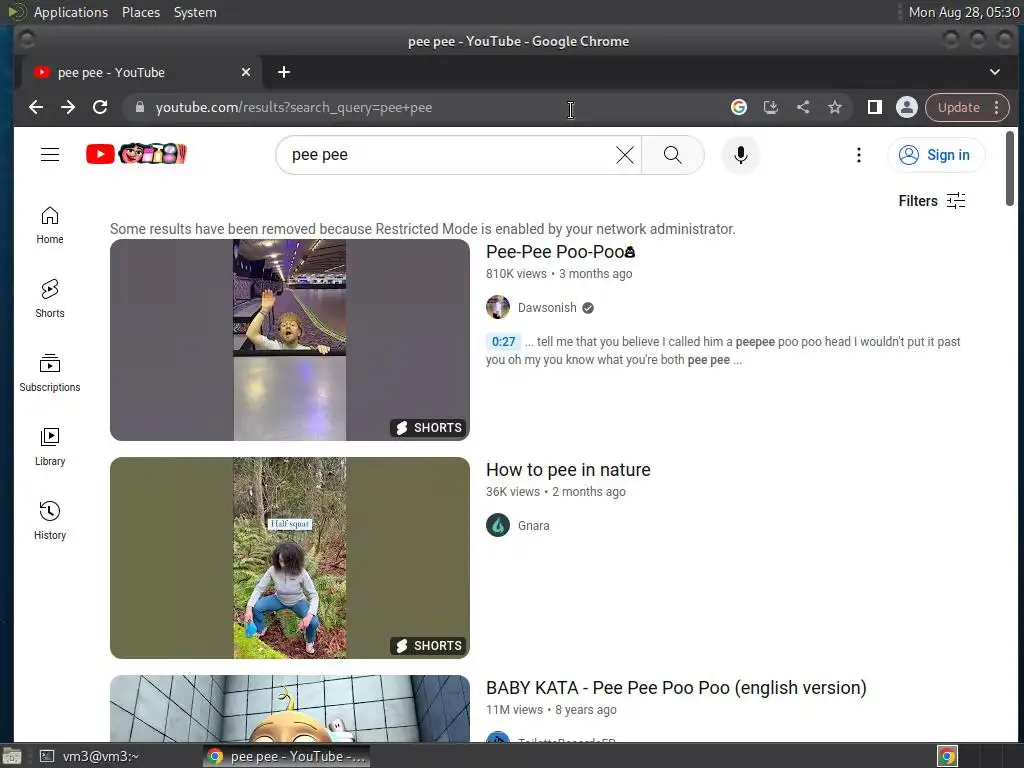The width and height of the screenshot is (1024, 768).
Task: Open the search Filters panel
Action: click(932, 200)
